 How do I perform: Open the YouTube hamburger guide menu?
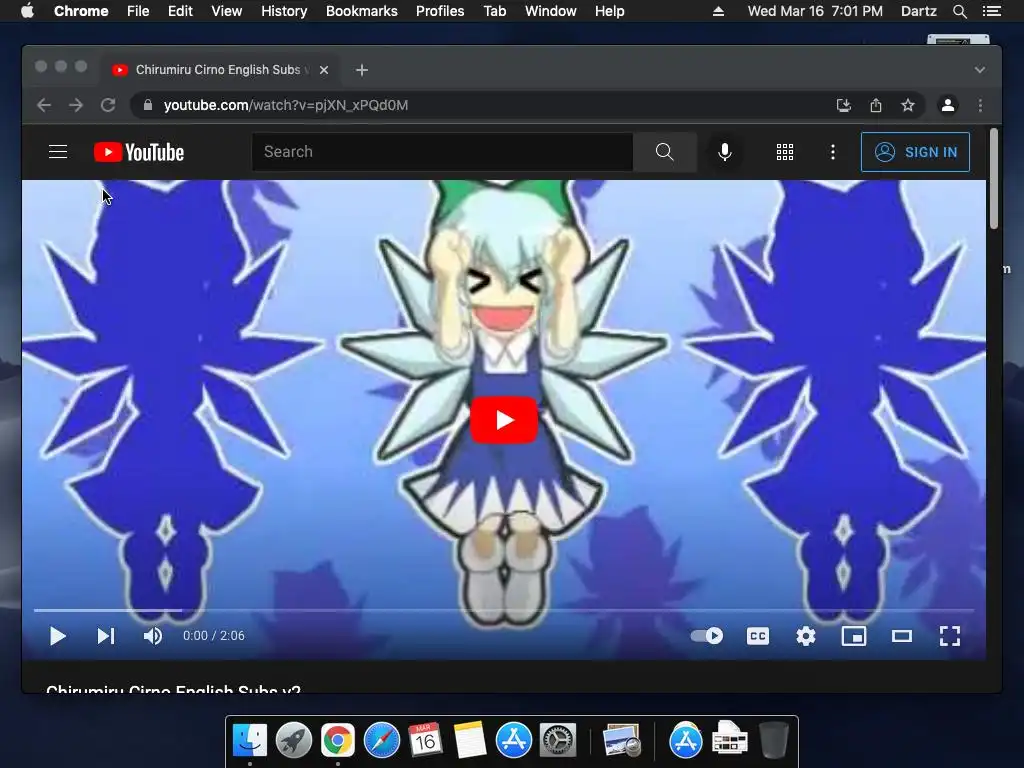click(58, 152)
